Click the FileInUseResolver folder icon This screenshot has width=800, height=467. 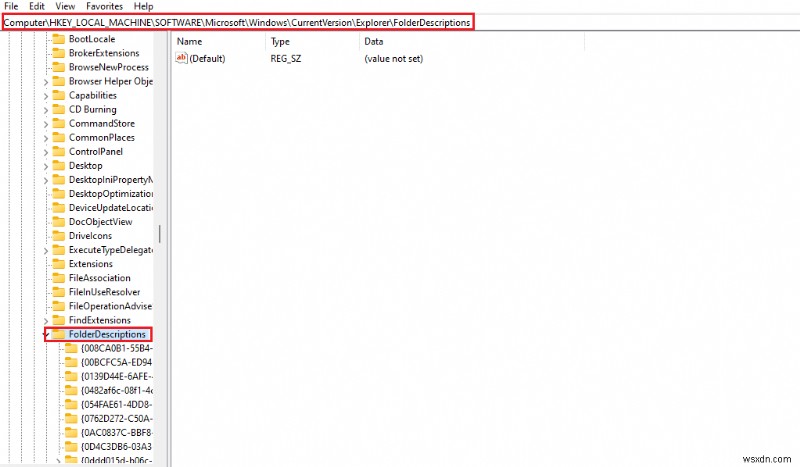pyautogui.click(x=59, y=292)
